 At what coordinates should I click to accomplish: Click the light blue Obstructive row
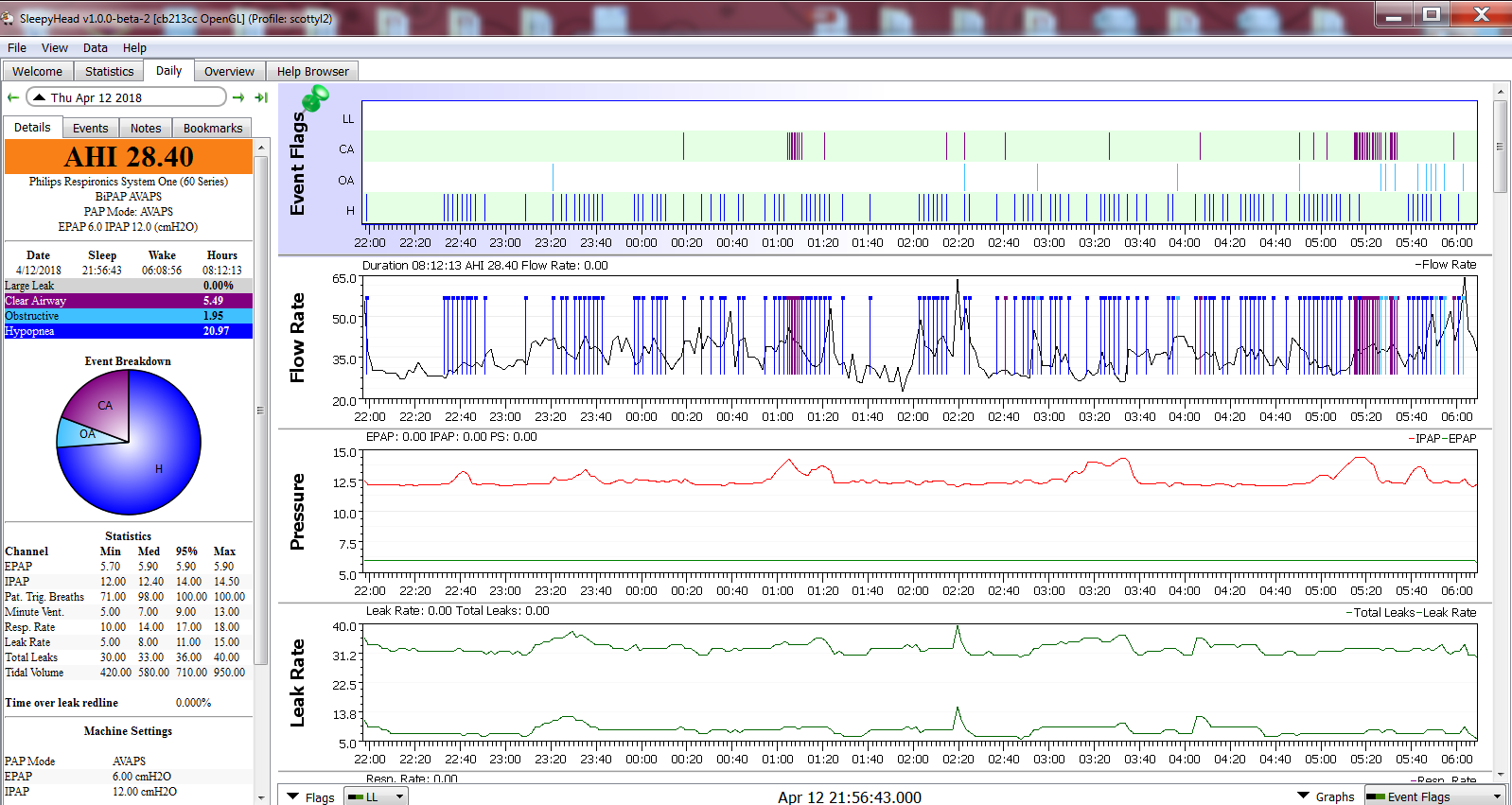[x=129, y=316]
